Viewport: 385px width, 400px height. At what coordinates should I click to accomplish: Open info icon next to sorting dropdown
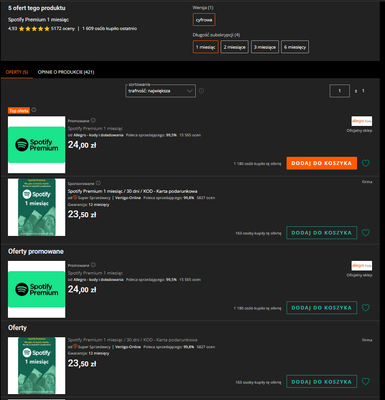point(201,91)
